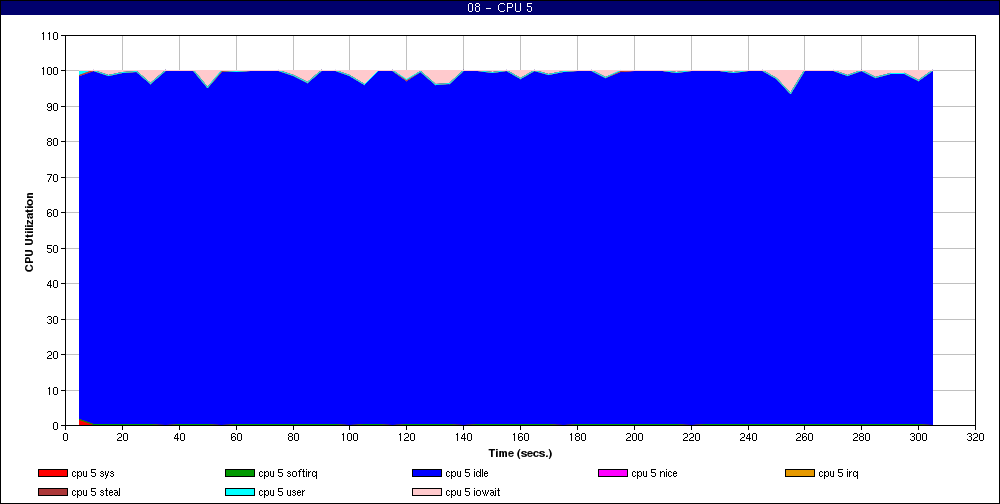Viewport: 1000px width, 504px height.
Task: Click the y-axis tick value 110
Action: 50,36
